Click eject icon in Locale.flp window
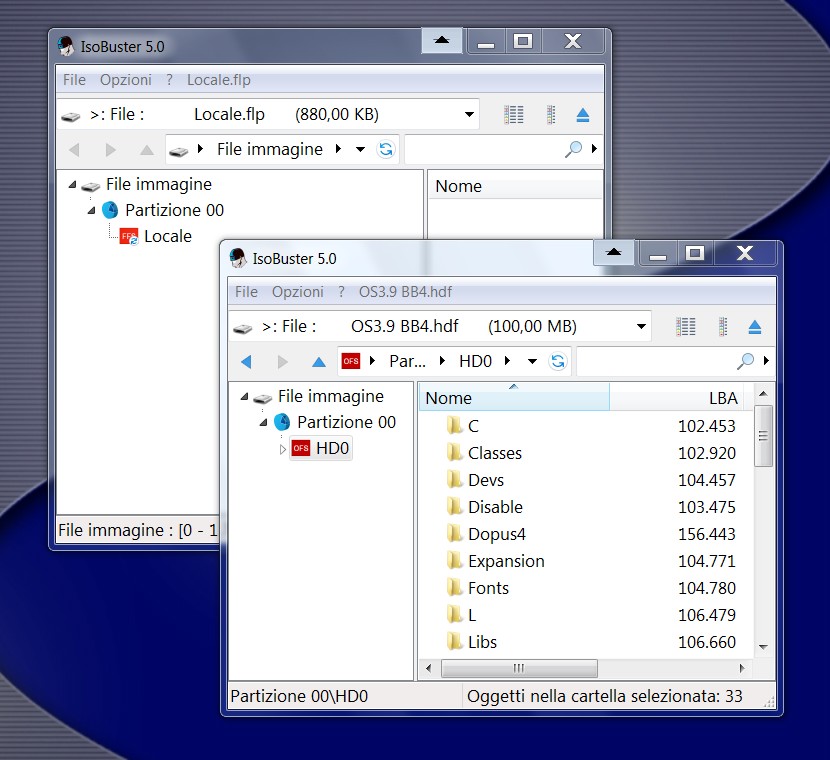 click(x=583, y=115)
